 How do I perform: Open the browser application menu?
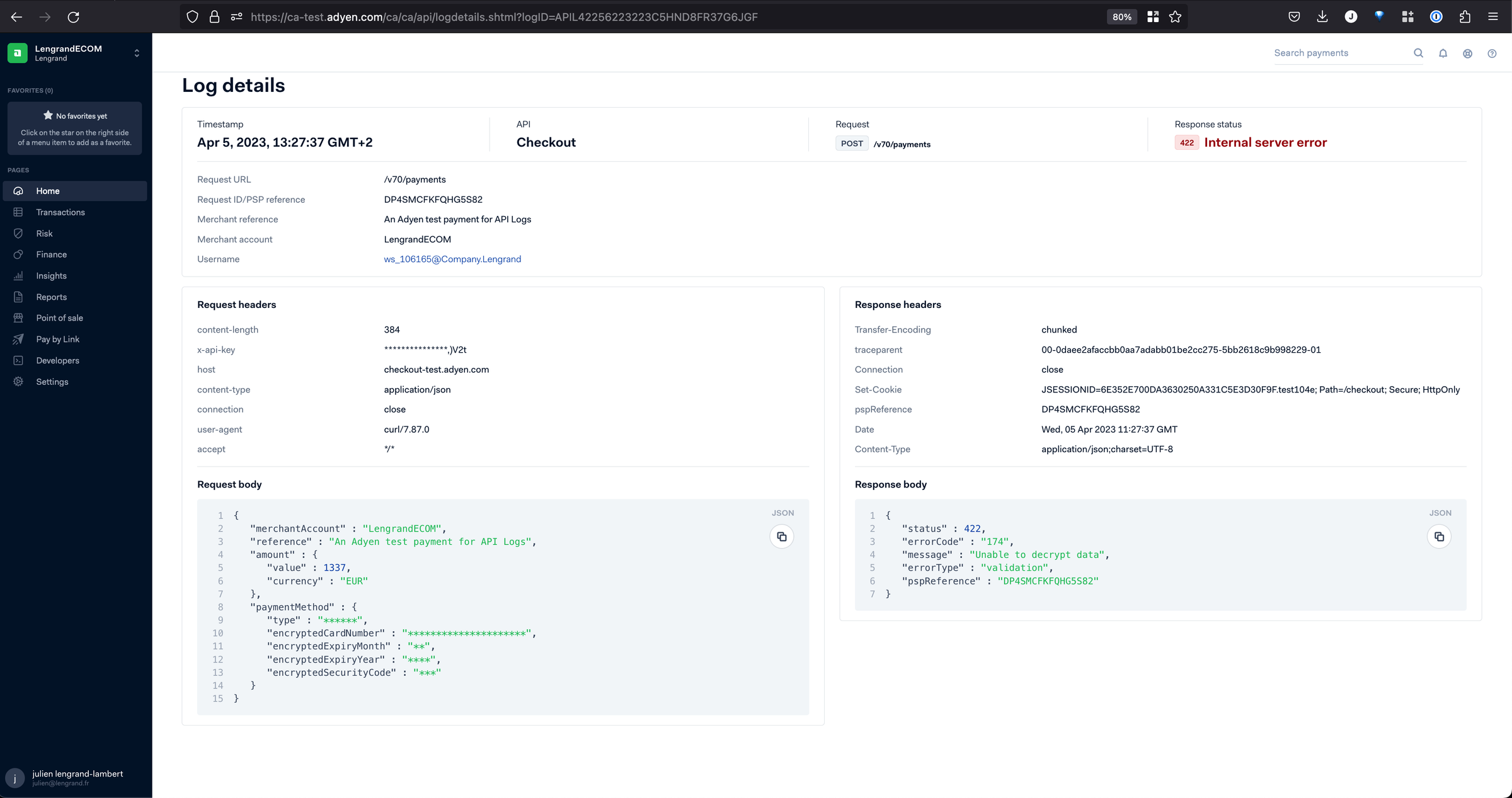coord(1493,16)
